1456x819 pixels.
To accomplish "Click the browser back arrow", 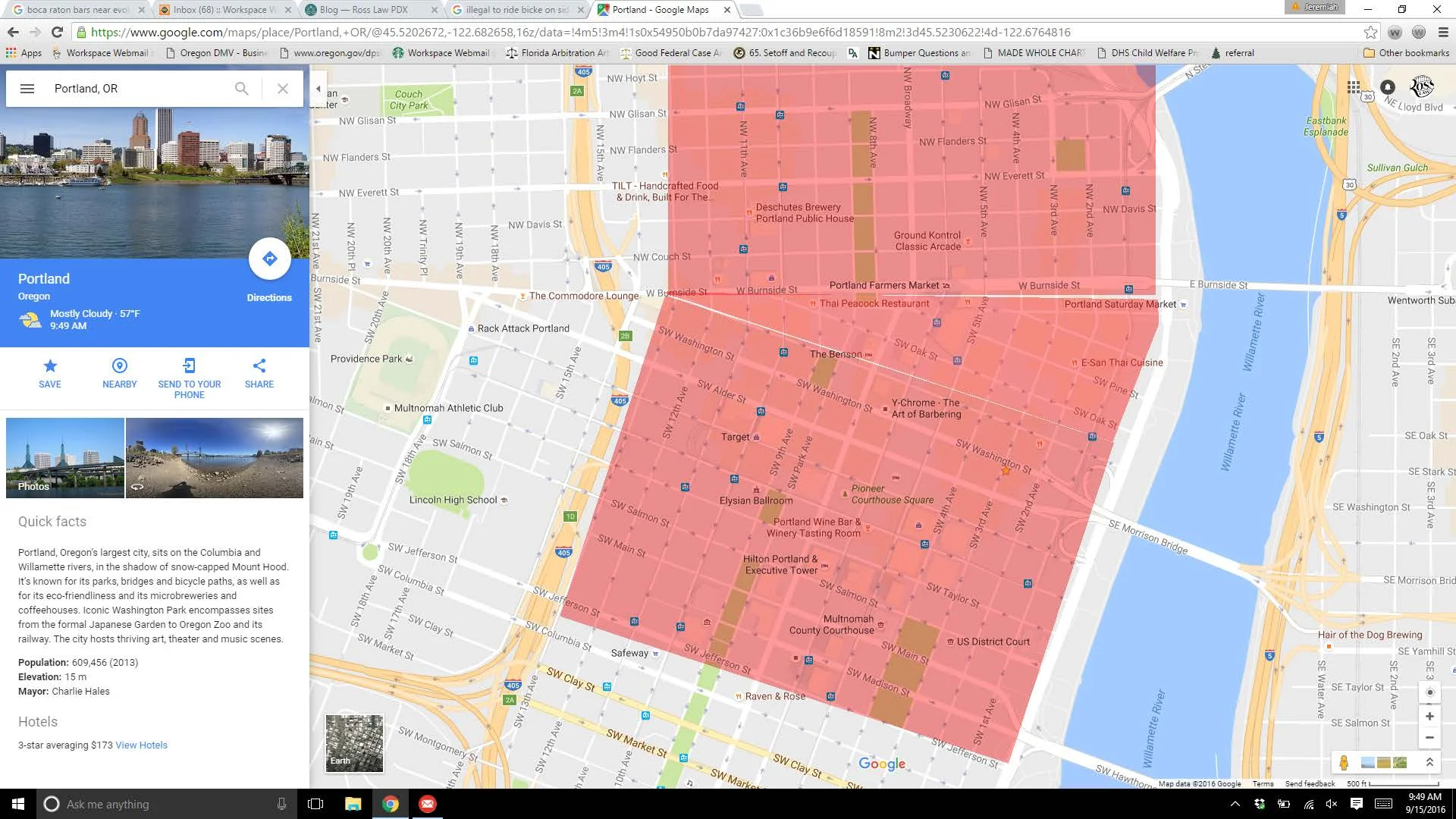I will pyautogui.click(x=13, y=32).
